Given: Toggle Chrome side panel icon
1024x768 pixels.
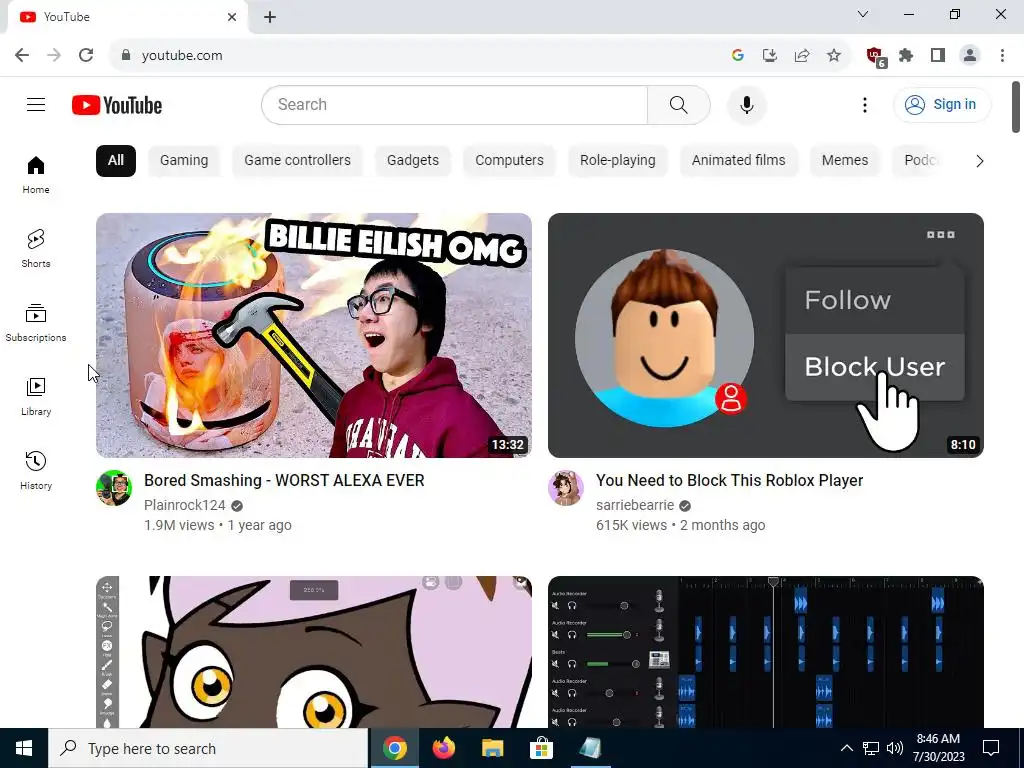Looking at the screenshot, I should tap(938, 56).
